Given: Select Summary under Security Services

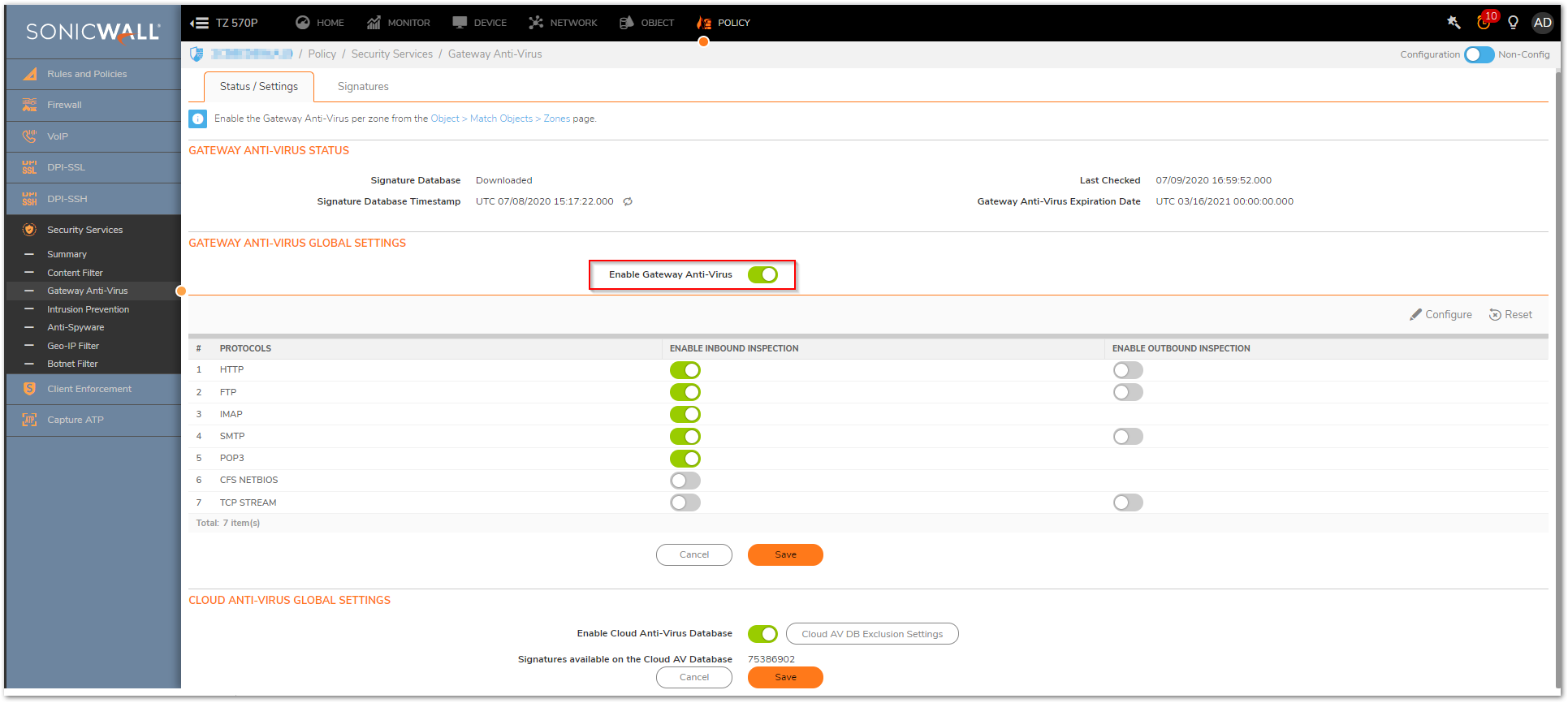Looking at the screenshot, I should point(67,254).
